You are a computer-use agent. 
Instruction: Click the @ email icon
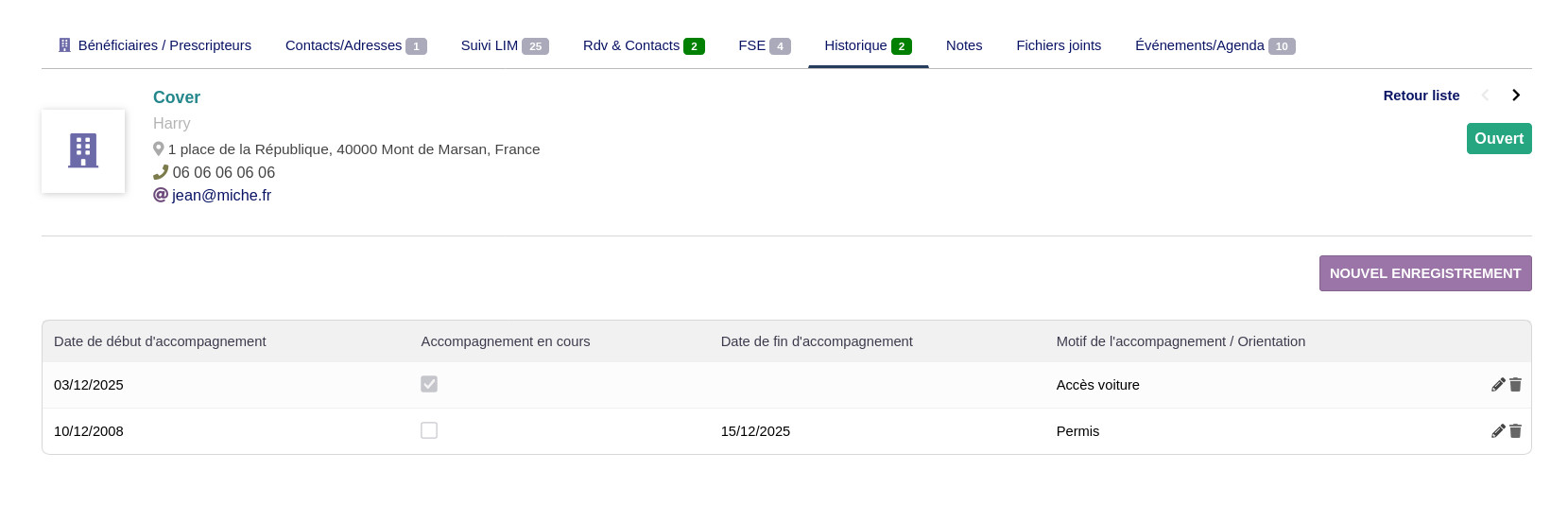tap(161, 195)
